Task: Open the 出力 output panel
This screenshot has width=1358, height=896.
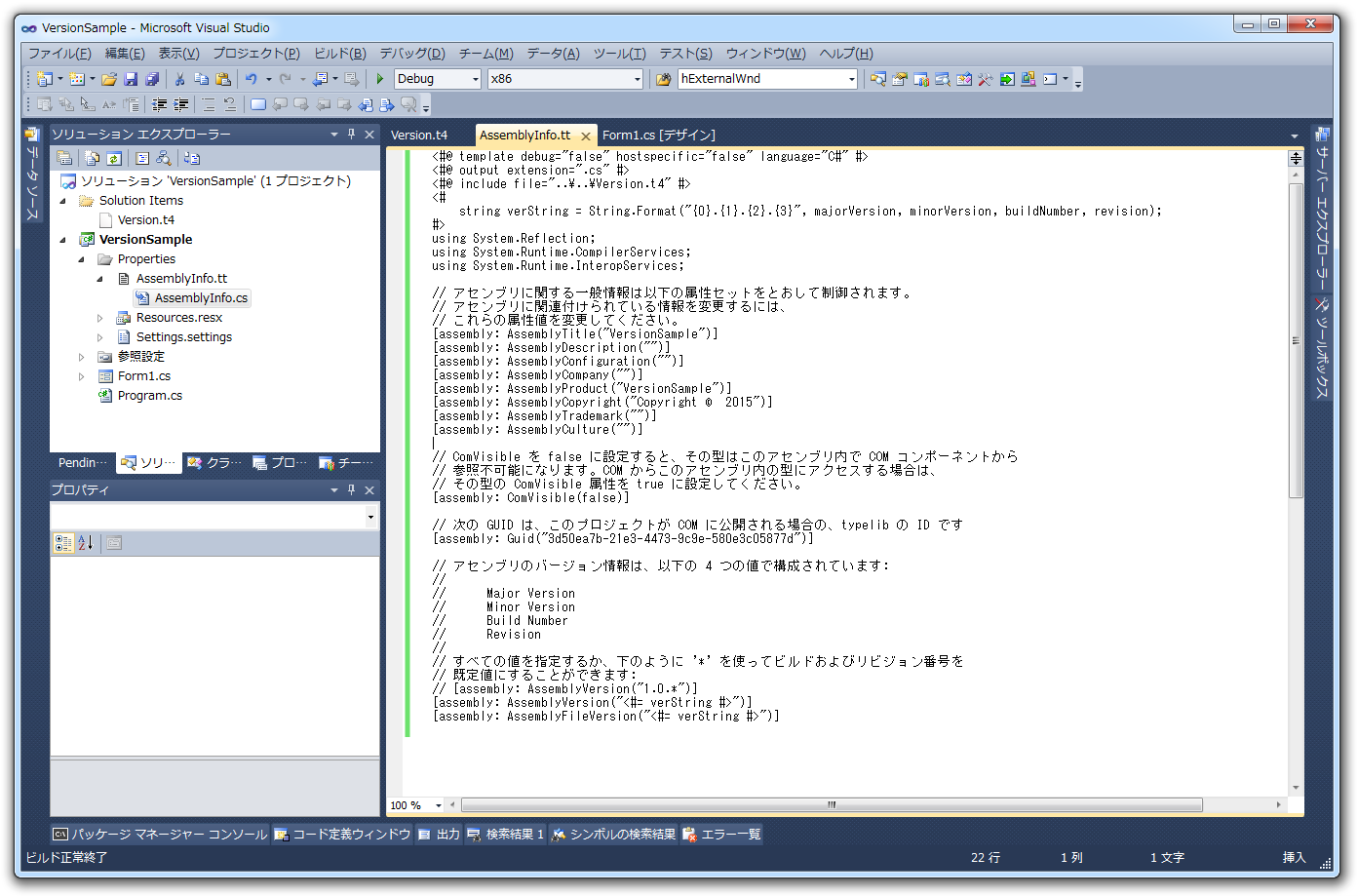Action: click(x=438, y=835)
